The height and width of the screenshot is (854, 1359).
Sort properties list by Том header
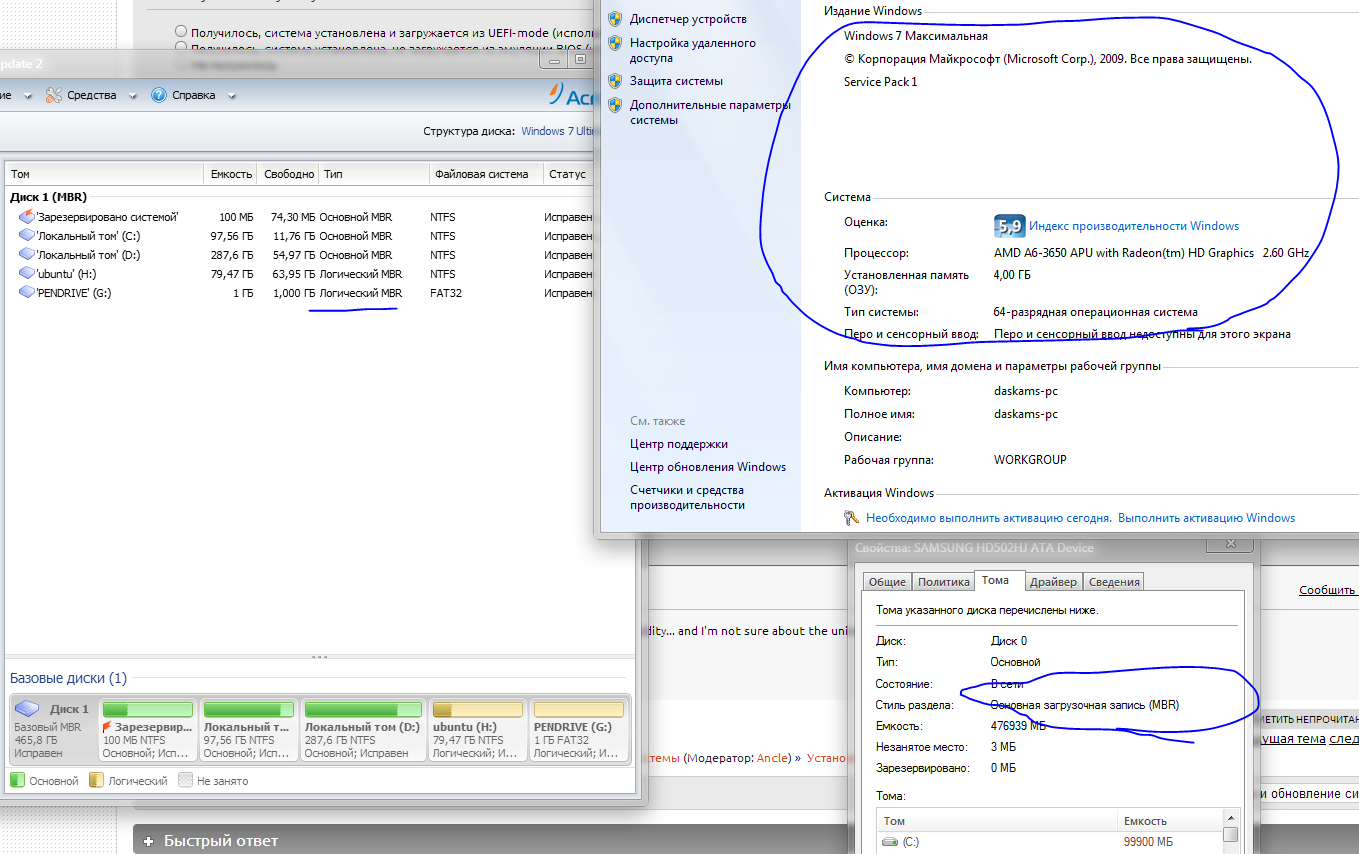[x=998, y=821]
